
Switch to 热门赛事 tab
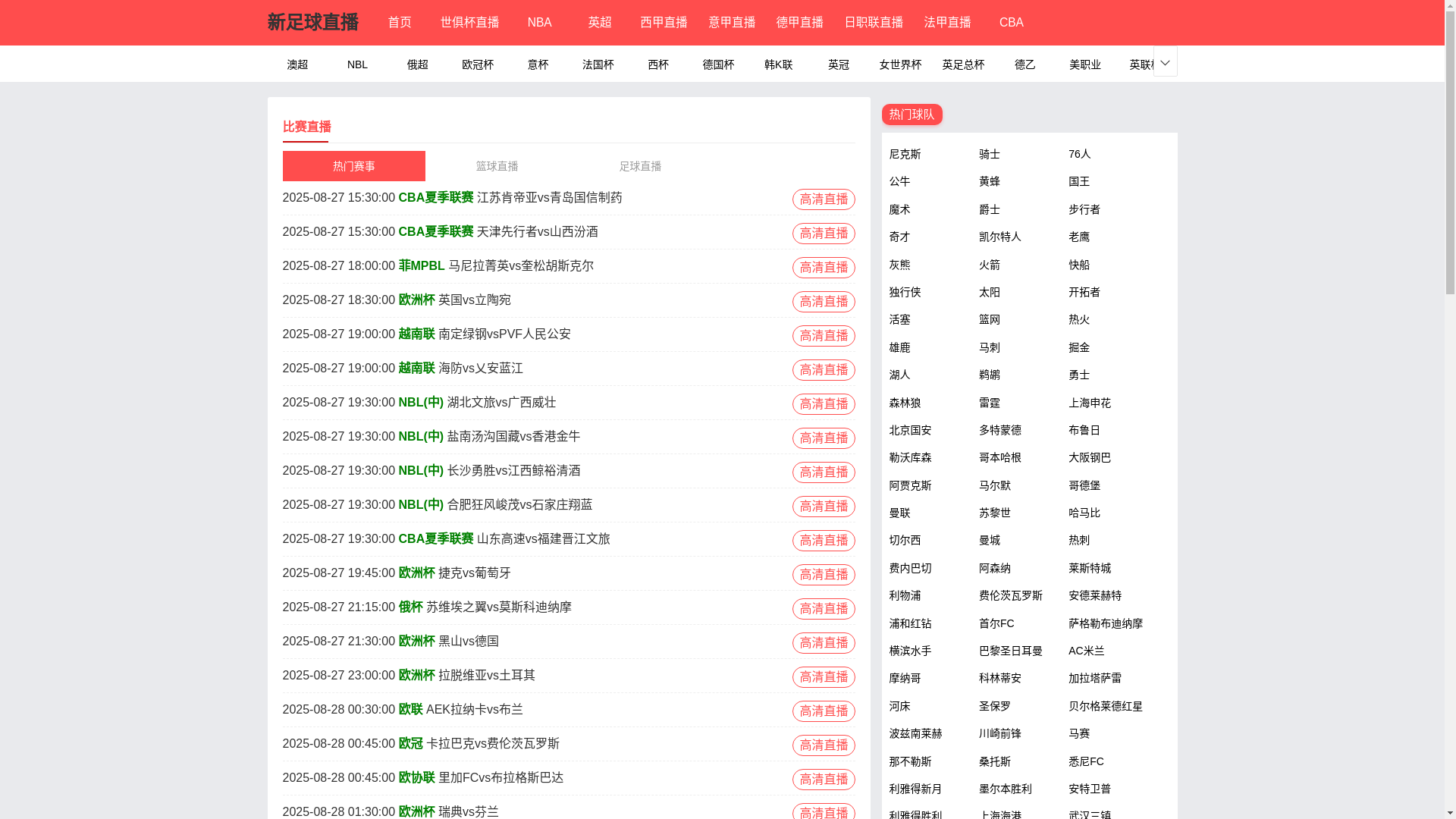point(353,166)
